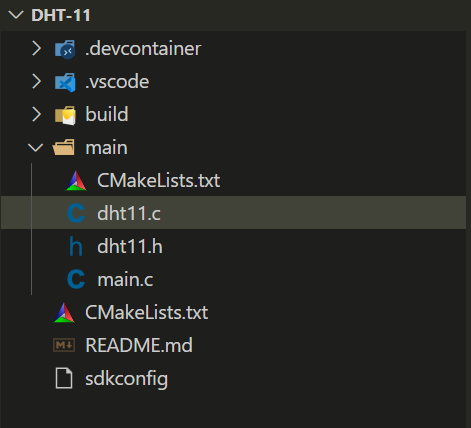Click the build folder icon
The image size is (471, 428).
(x=65, y=115)
